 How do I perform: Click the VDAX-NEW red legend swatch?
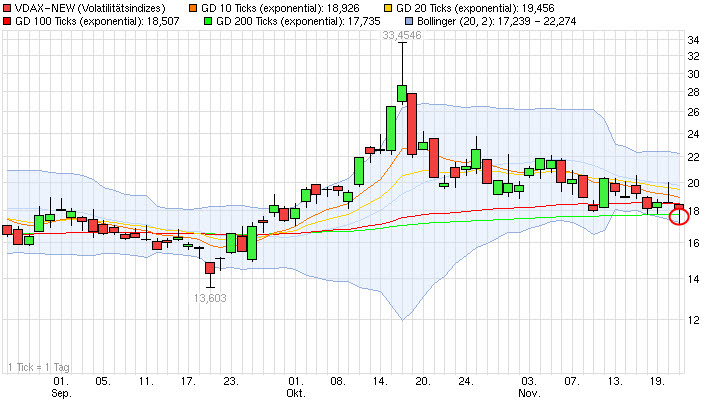(7, 8)
